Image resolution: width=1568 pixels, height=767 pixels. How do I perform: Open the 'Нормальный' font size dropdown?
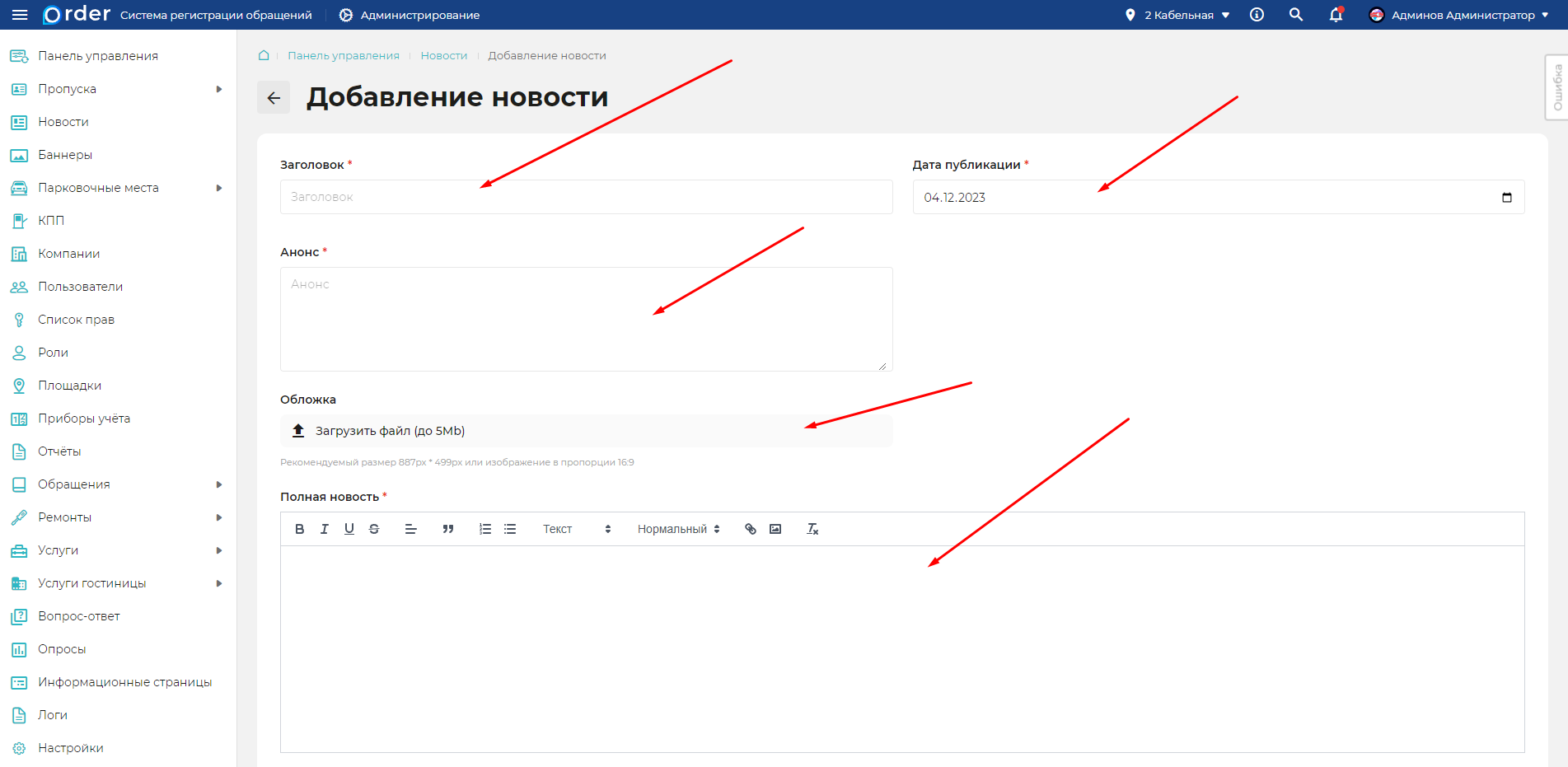[x=677, y=529]
